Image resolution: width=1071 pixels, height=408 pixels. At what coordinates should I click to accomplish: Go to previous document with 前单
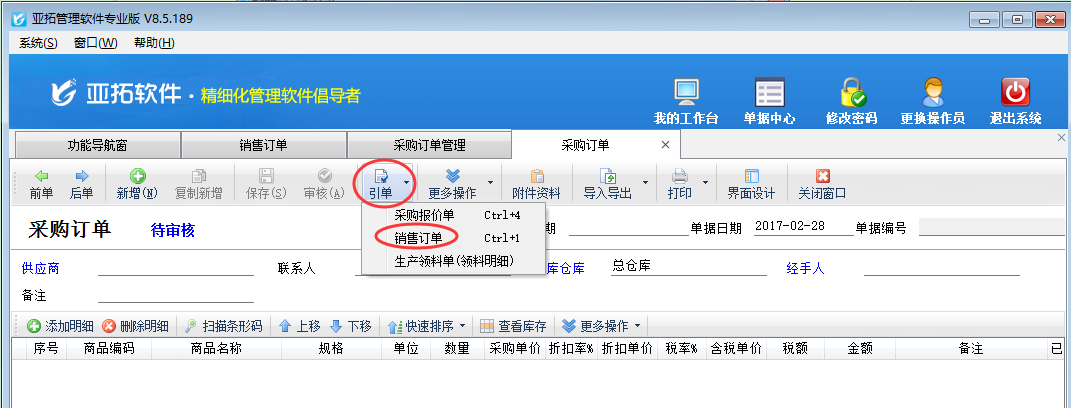pos(41,183)
